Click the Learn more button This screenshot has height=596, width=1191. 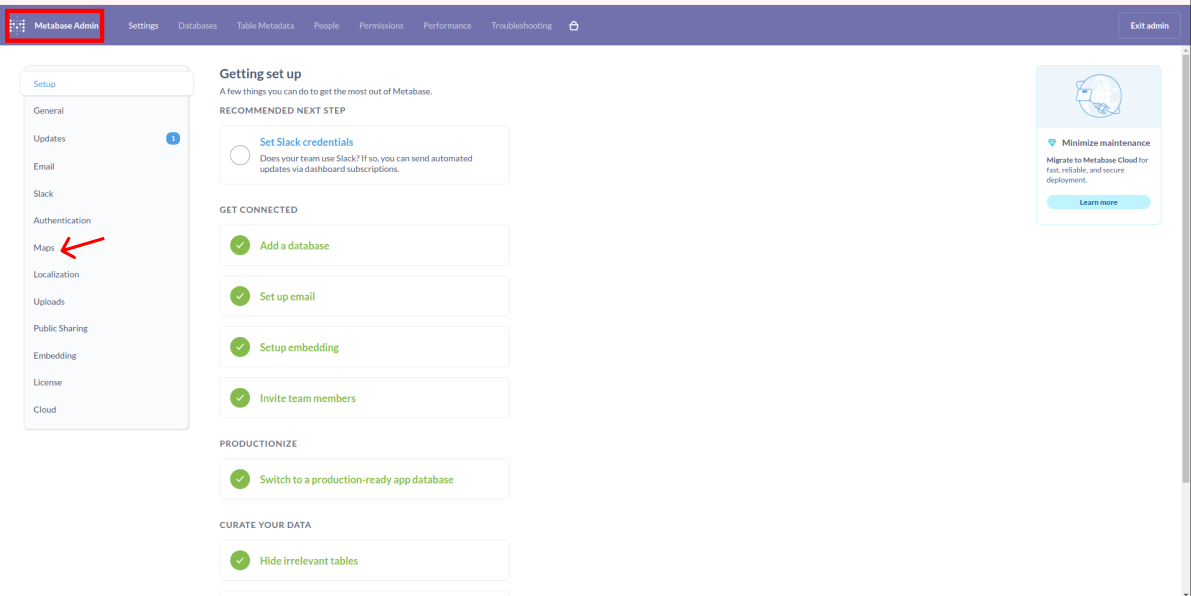[x=1098, y=202]
